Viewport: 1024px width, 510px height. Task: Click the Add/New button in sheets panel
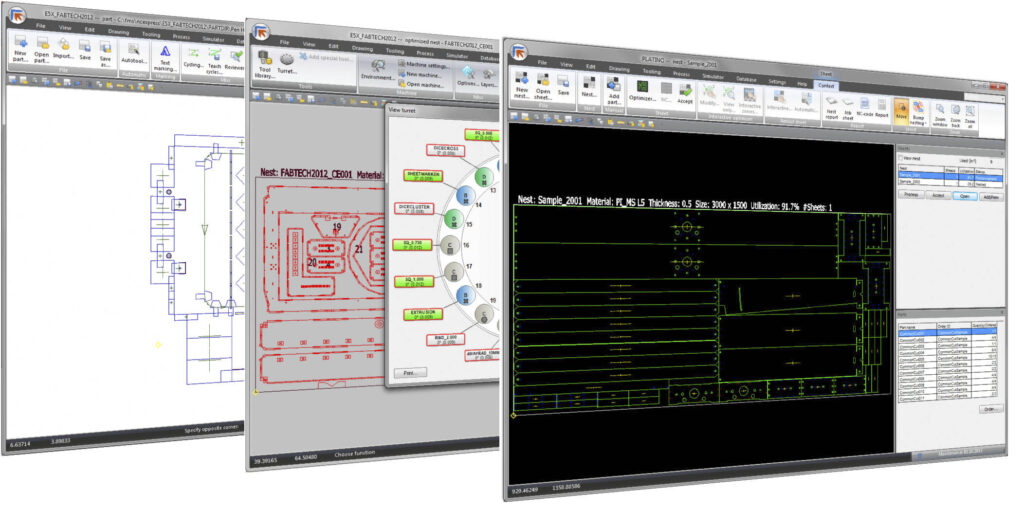[991, 197]
